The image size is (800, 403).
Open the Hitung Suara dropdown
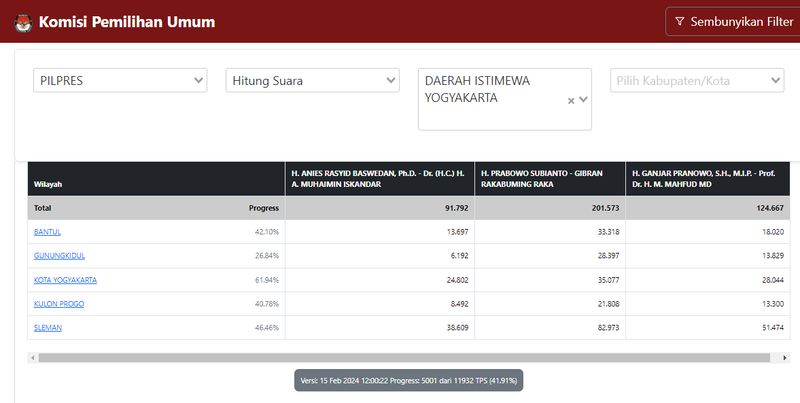312,81
